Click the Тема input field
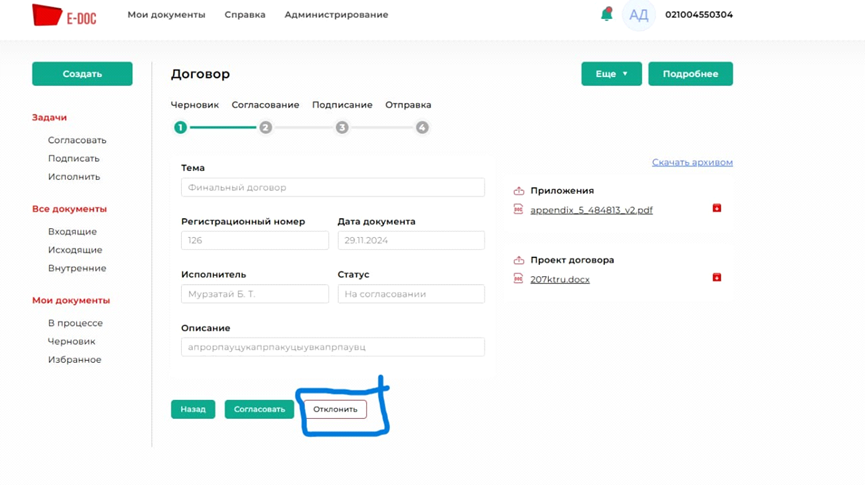 click(x=332, y=187)
